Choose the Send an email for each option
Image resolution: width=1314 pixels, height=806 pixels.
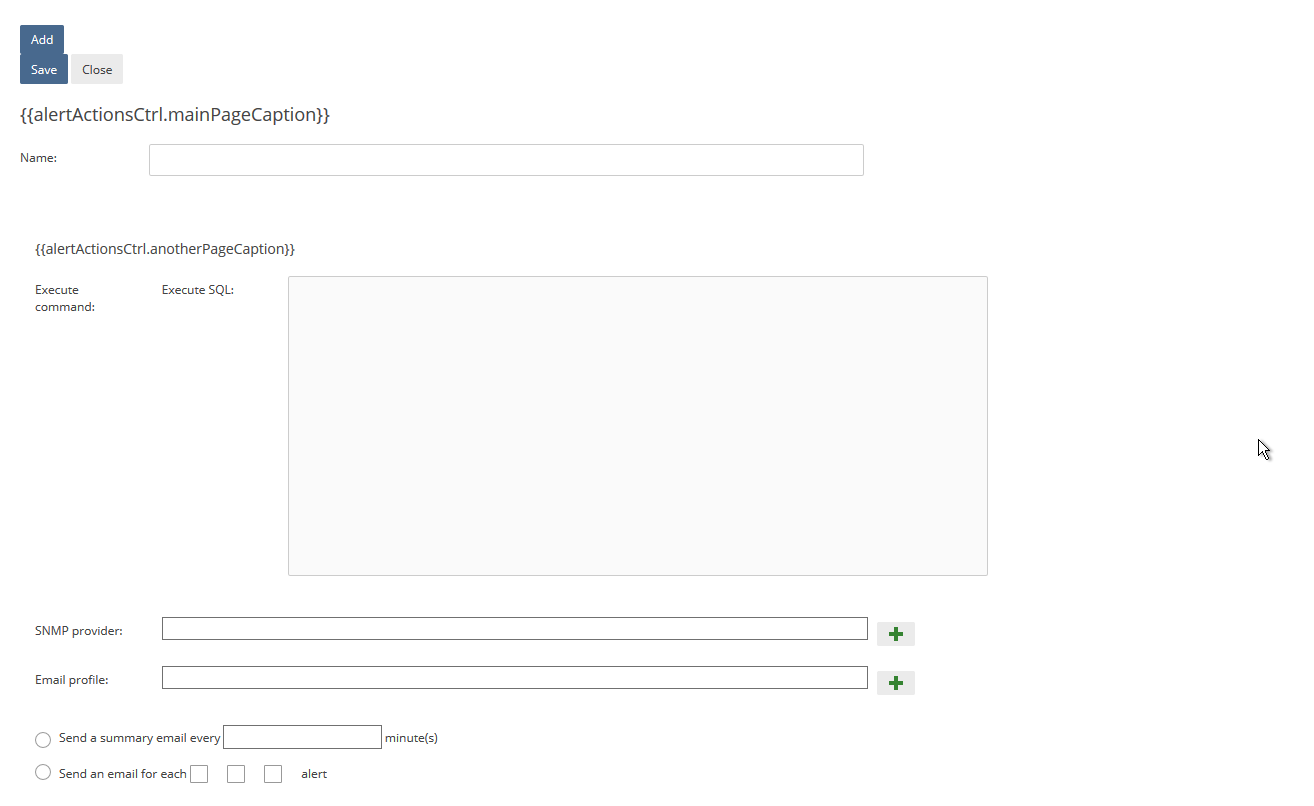43,773
